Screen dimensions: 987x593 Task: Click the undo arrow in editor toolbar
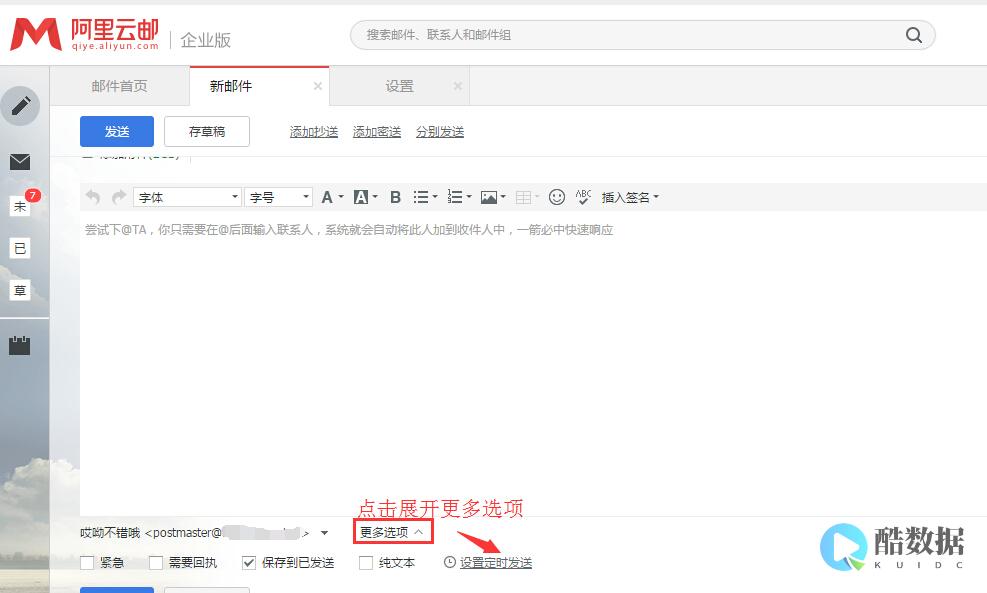pyautogui.click(x=93, y=197)
